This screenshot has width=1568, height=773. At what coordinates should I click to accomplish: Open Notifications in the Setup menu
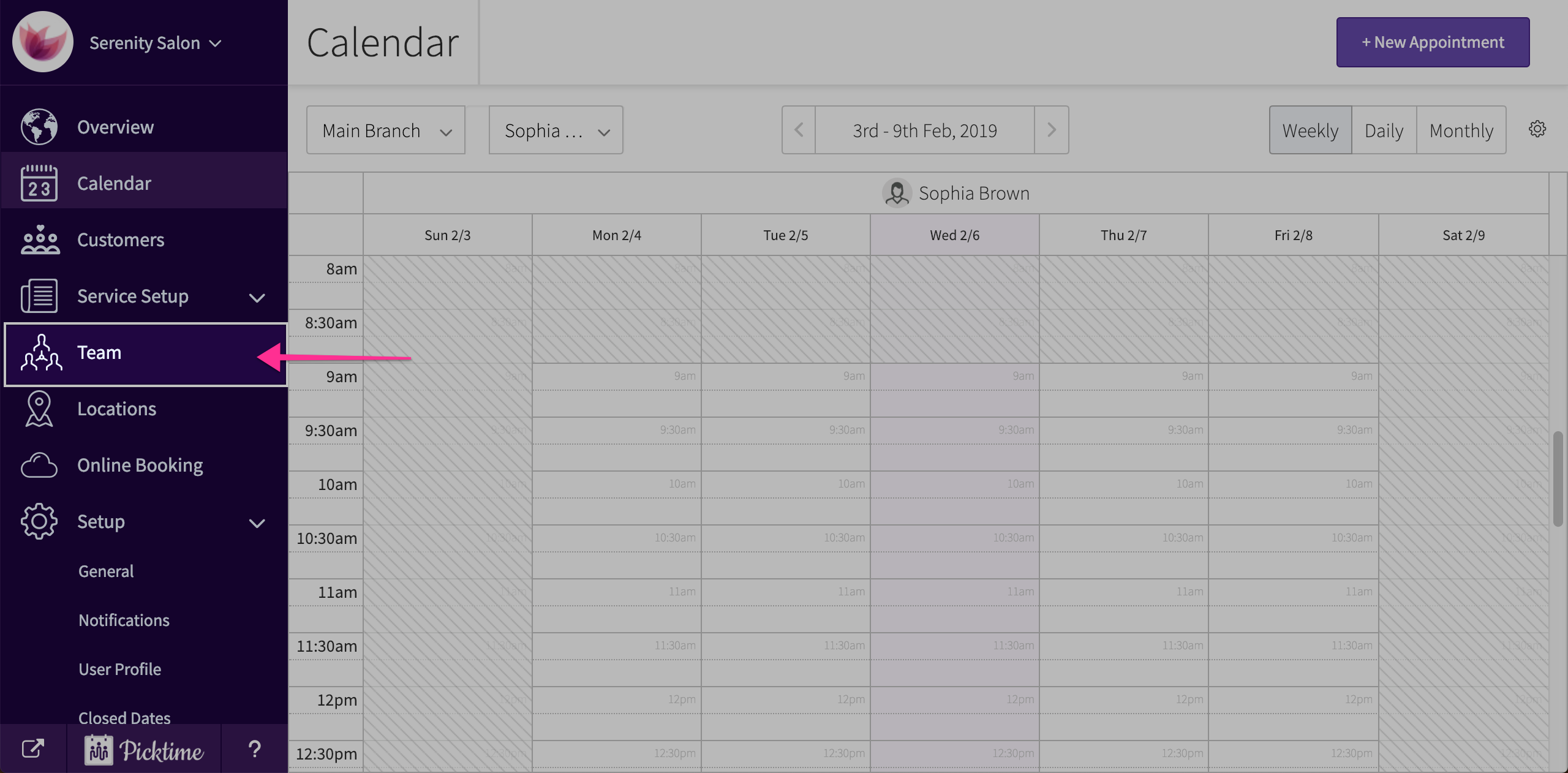[x=124, y=620]
